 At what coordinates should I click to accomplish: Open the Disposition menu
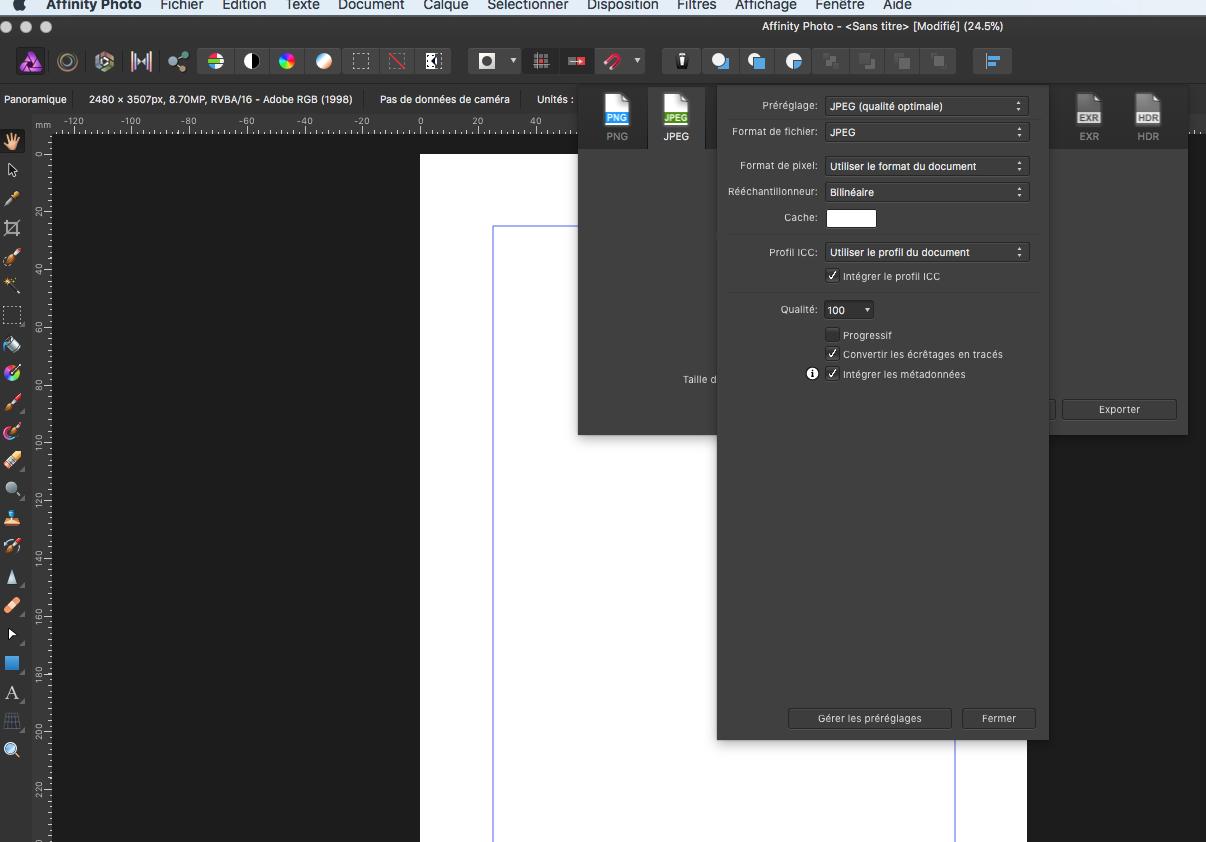tap(623, 5)
